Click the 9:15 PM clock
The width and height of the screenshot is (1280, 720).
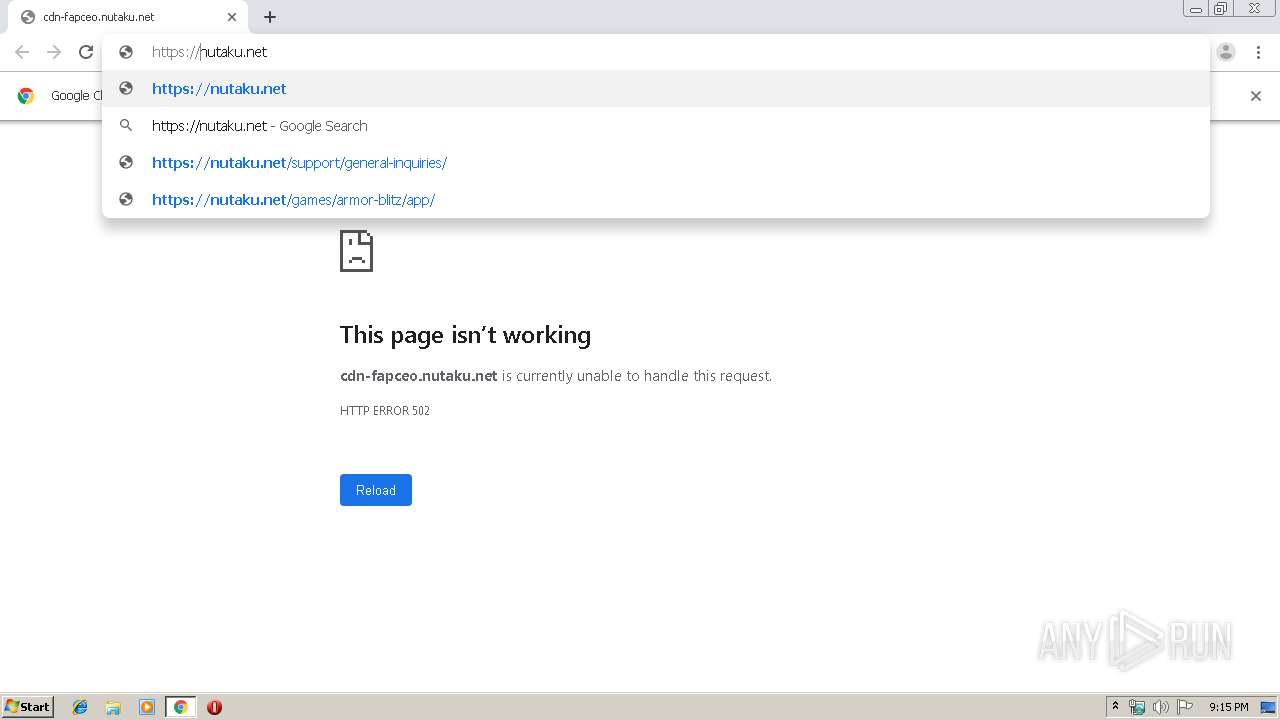(x=1228, y=707)
